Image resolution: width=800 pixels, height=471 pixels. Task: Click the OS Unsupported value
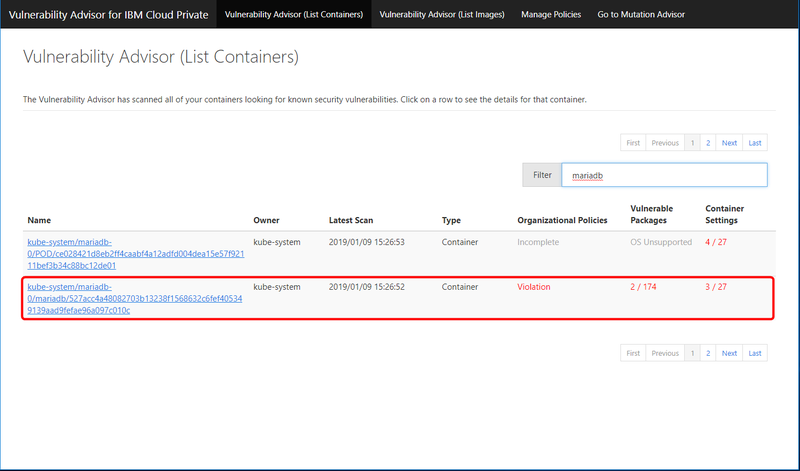point(661,242)
